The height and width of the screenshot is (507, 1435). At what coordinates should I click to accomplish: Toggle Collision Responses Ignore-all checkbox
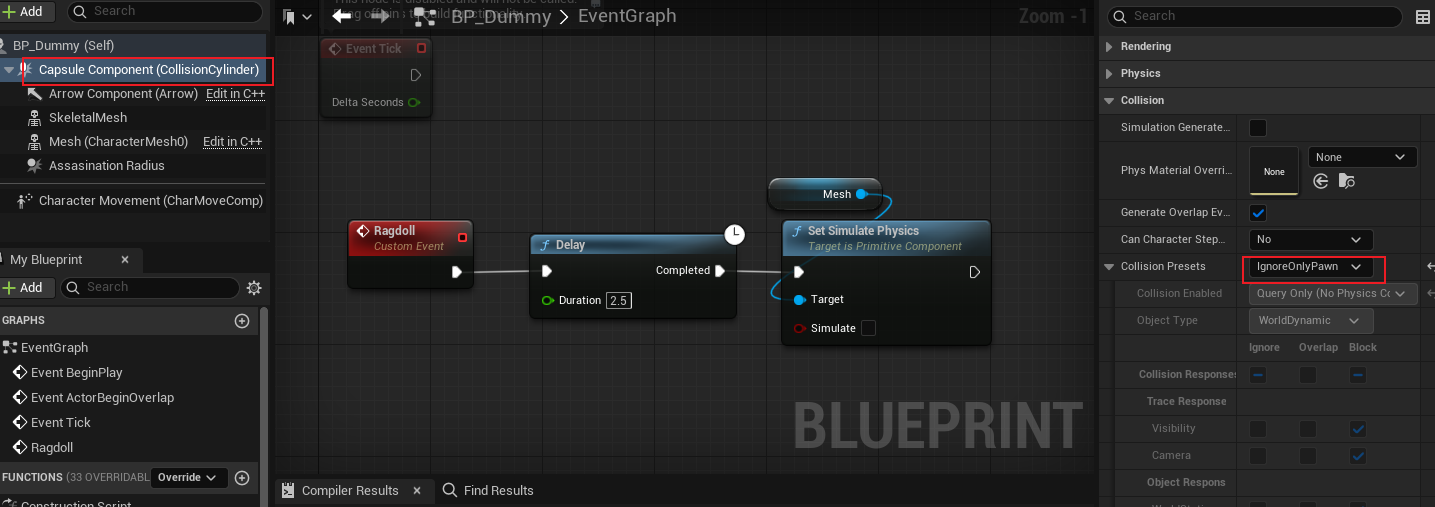coord(1258,375)
